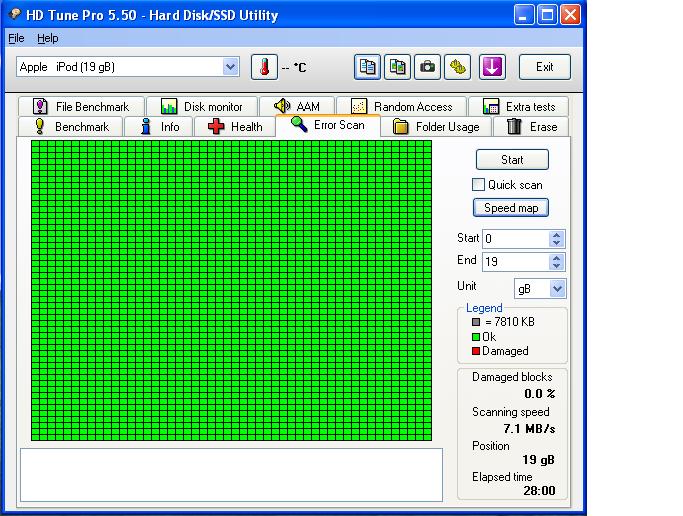Expand the Unit gB dropdown
Screen dimensions: 683x516
(x=558, y=288)
